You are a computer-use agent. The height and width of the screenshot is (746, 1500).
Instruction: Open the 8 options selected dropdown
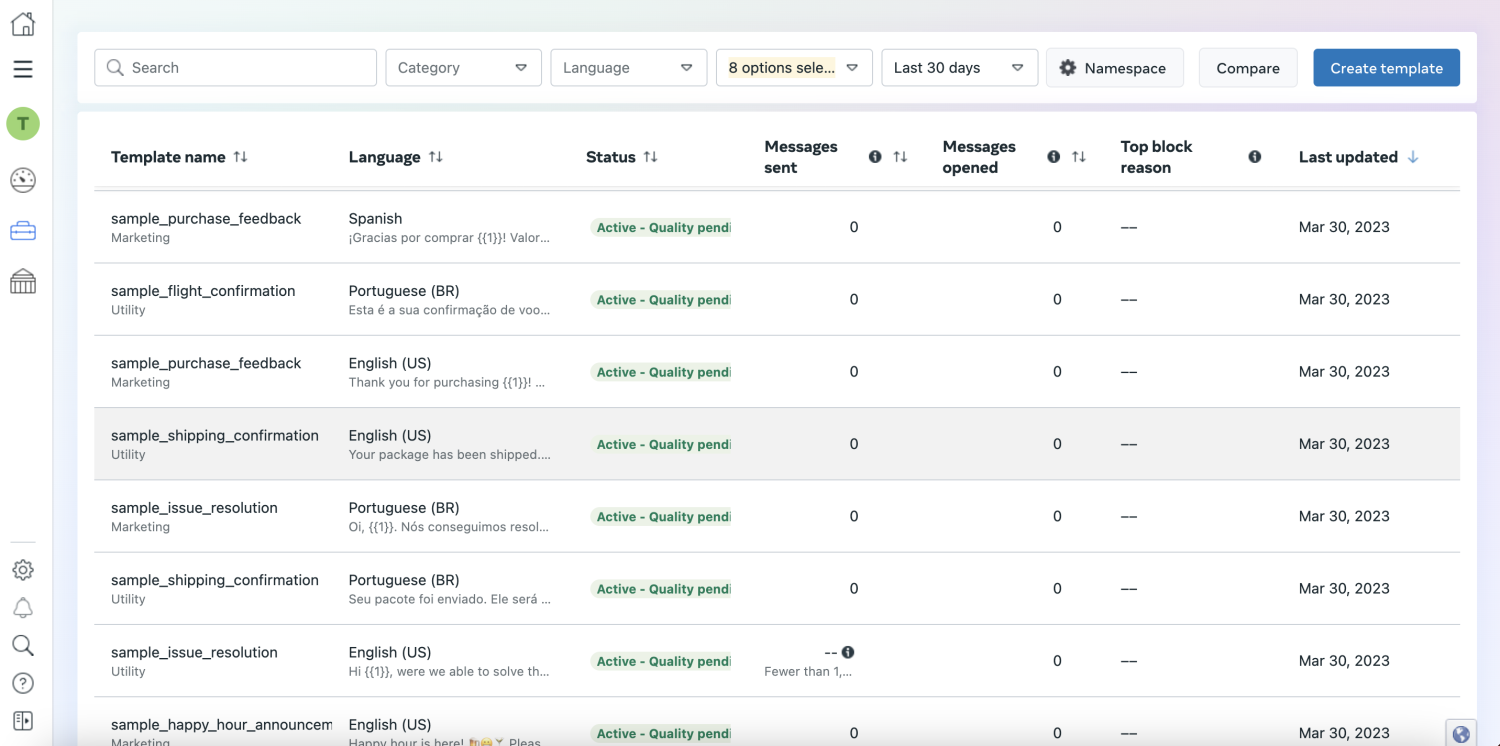point(794,68)
